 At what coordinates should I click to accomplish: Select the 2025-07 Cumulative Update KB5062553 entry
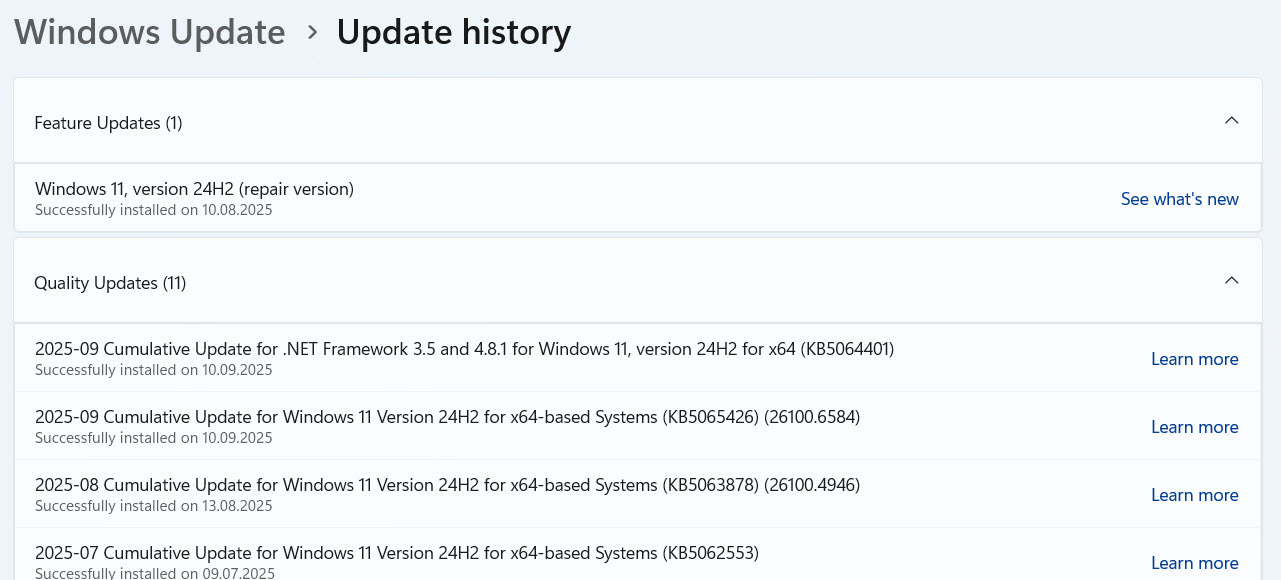coord(637,554)
